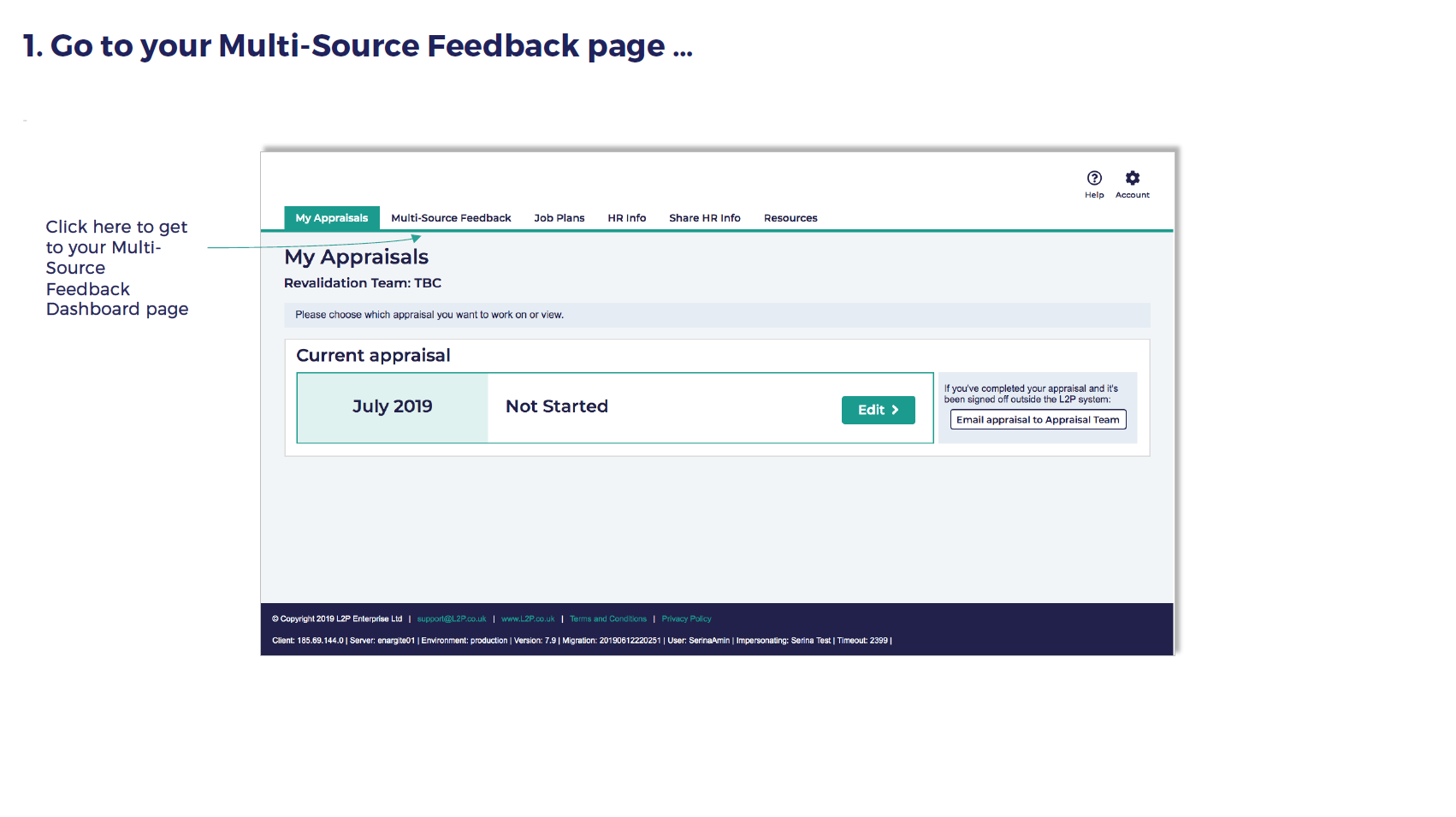Click the My Appraisals page heading
1456x817 pixels.
(357, 258)
